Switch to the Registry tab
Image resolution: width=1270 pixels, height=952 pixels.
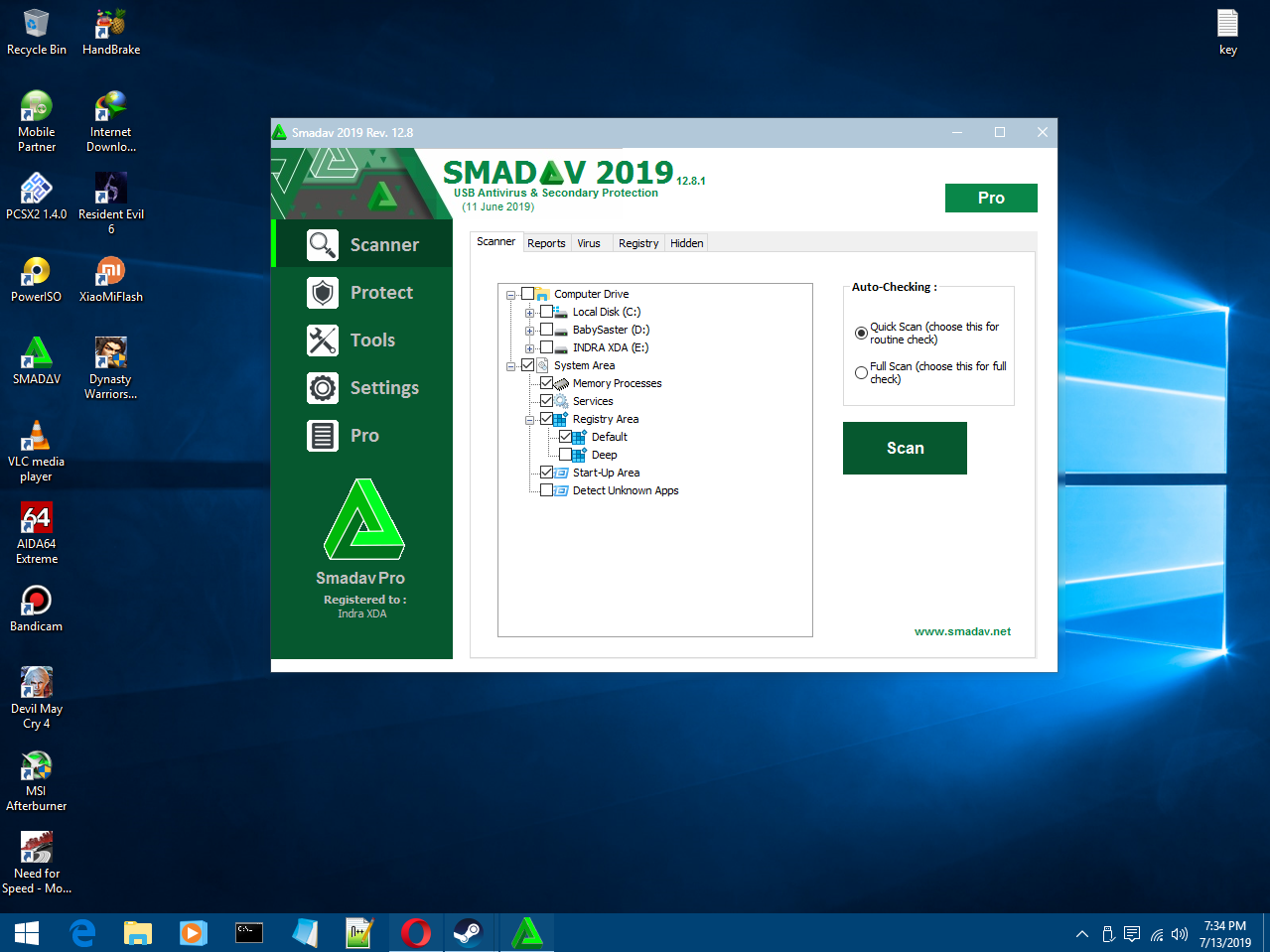click(x=638, y=243)
